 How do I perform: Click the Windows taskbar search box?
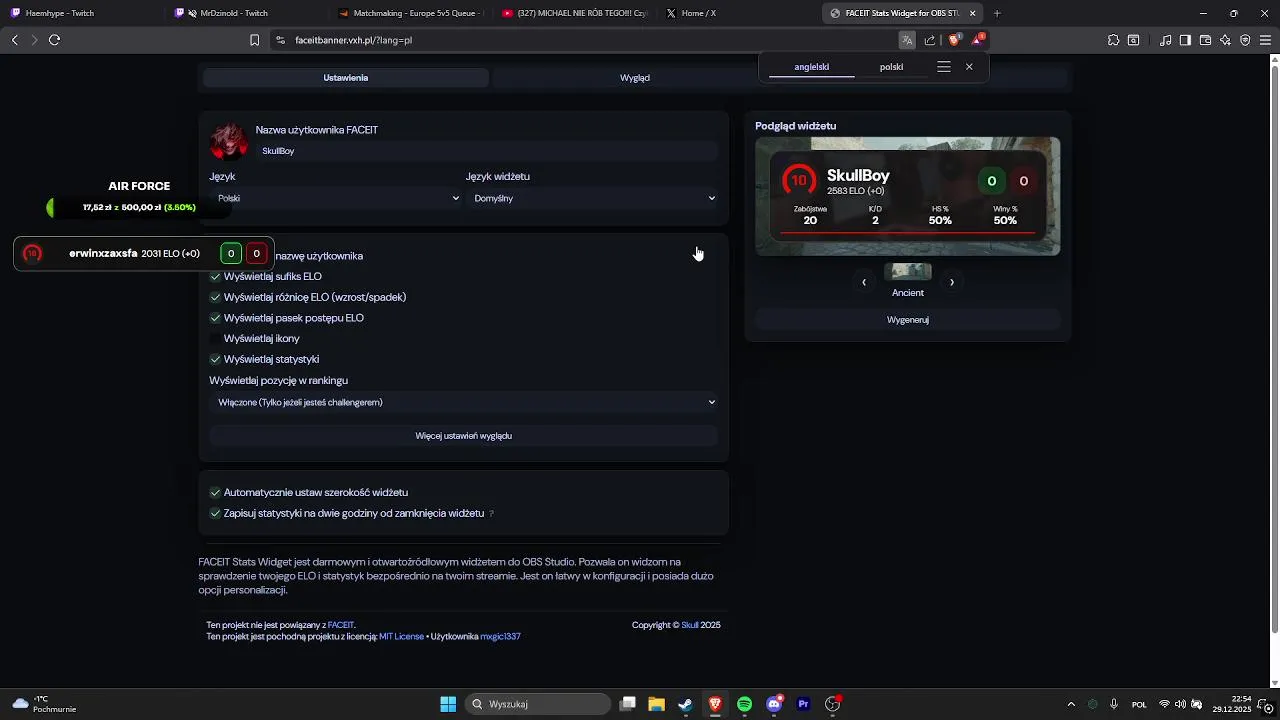(x=538, y=704)
